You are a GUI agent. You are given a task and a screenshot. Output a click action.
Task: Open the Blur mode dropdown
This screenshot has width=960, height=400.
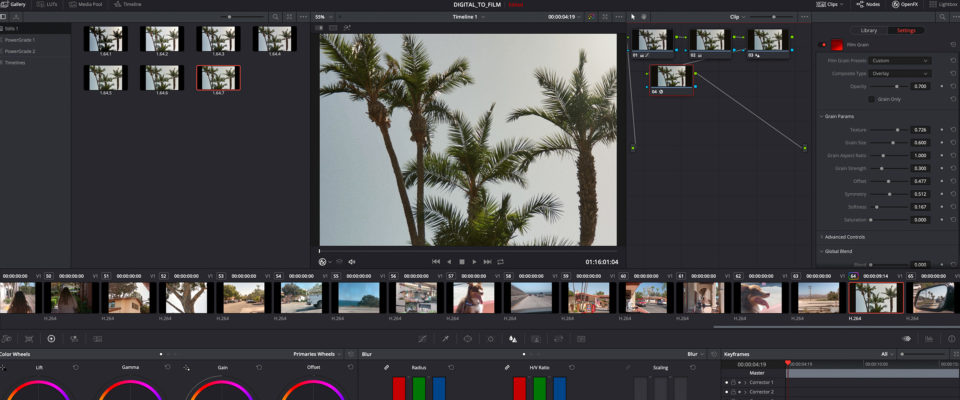pyautogui.click(x=696, y=354)
